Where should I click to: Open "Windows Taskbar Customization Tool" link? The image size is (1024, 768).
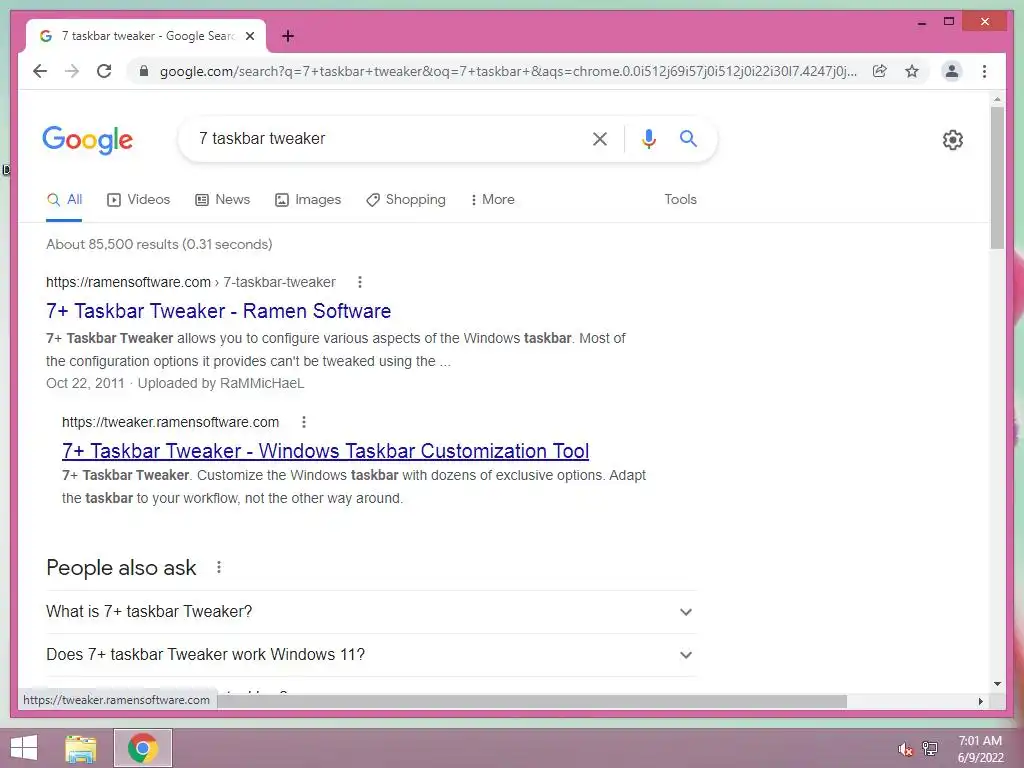325,451
